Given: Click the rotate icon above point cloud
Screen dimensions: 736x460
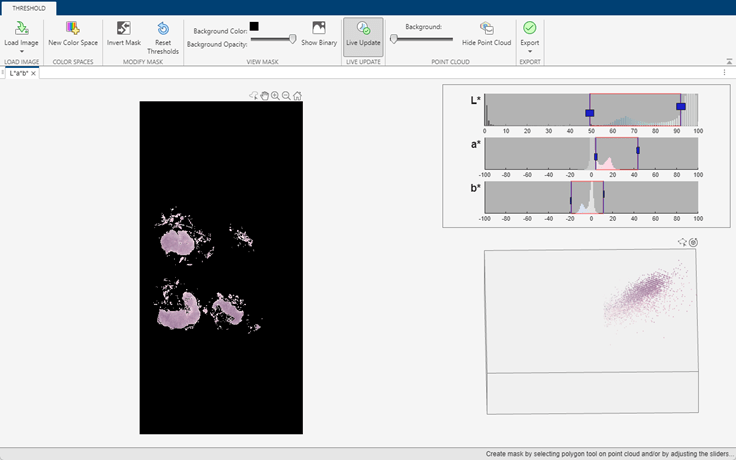Looking at the screenshot, I should click(x=693, y=242).
